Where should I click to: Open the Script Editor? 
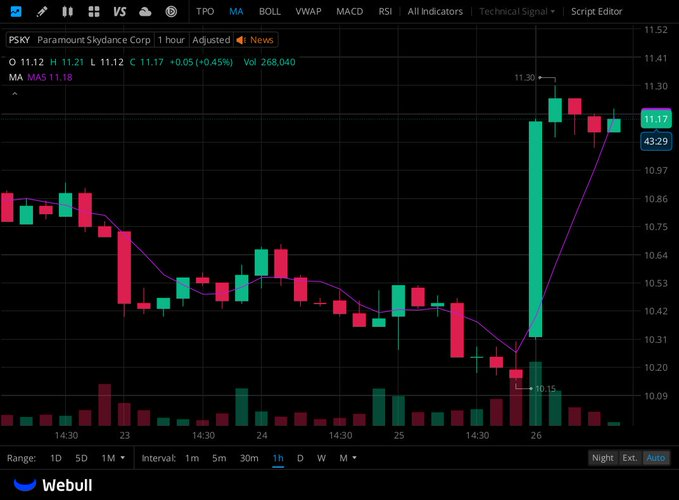[x=596, y=11]
